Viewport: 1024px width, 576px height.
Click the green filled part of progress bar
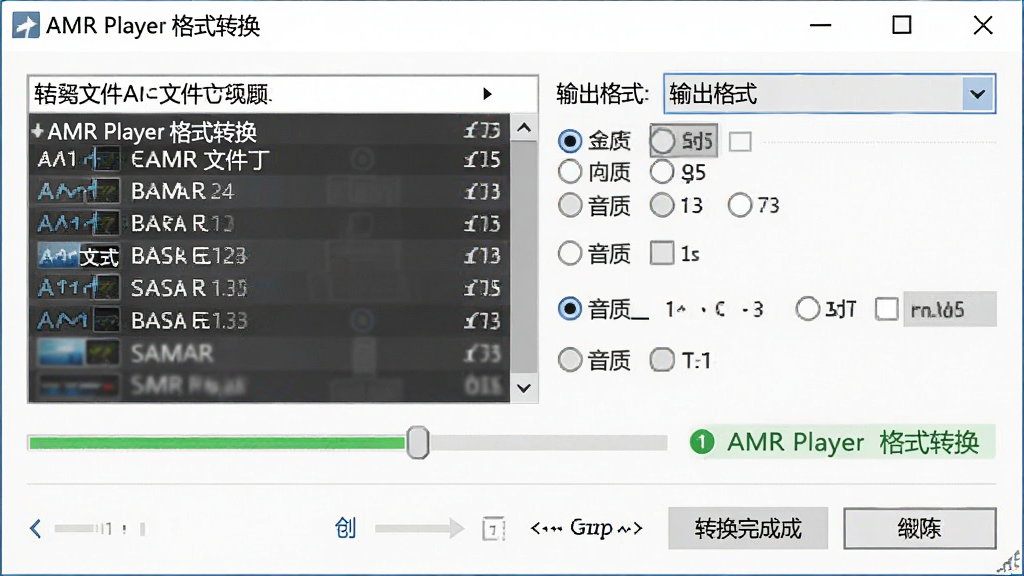[x=217, y=443]
